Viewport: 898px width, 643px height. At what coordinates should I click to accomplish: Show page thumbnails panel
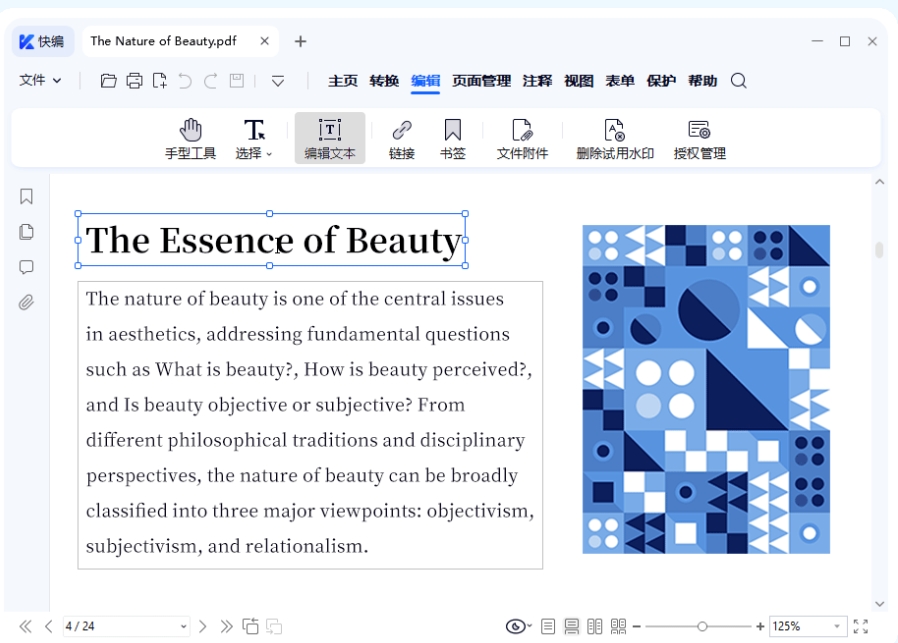pyautogui.click(x=26, y=232)
